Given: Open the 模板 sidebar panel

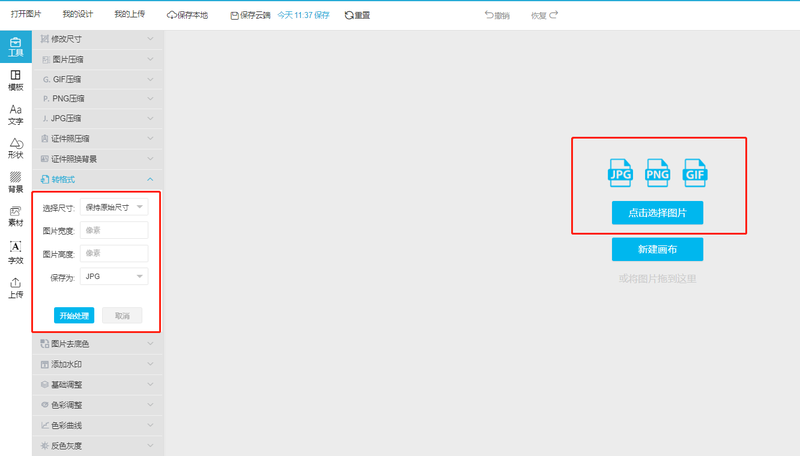Looking at the screenshot, I should click(x=16, y=80).
